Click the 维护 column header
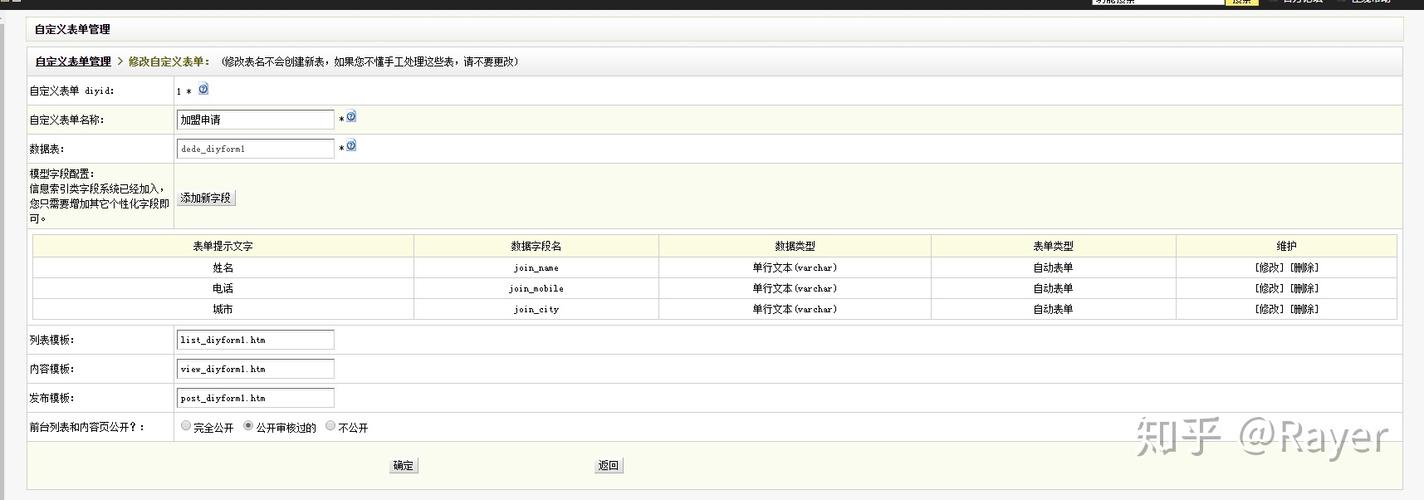Image resolution: width=1424 pixels, height=500 pixels. [1286, 246]
